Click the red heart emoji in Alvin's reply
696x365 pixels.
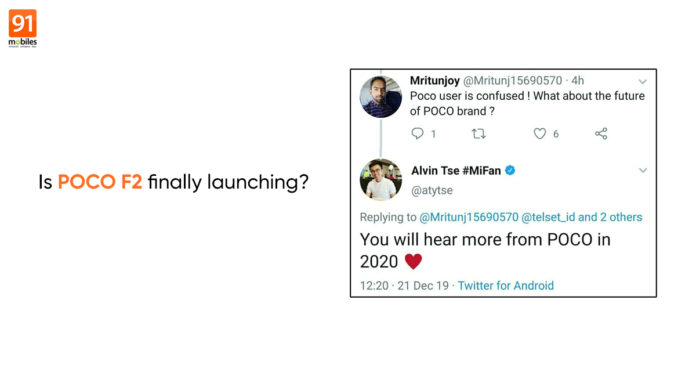point(413,262)
